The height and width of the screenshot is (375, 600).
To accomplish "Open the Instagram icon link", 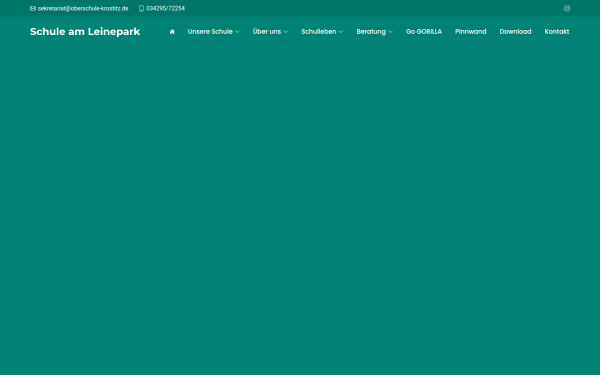I will coord(567,8).
